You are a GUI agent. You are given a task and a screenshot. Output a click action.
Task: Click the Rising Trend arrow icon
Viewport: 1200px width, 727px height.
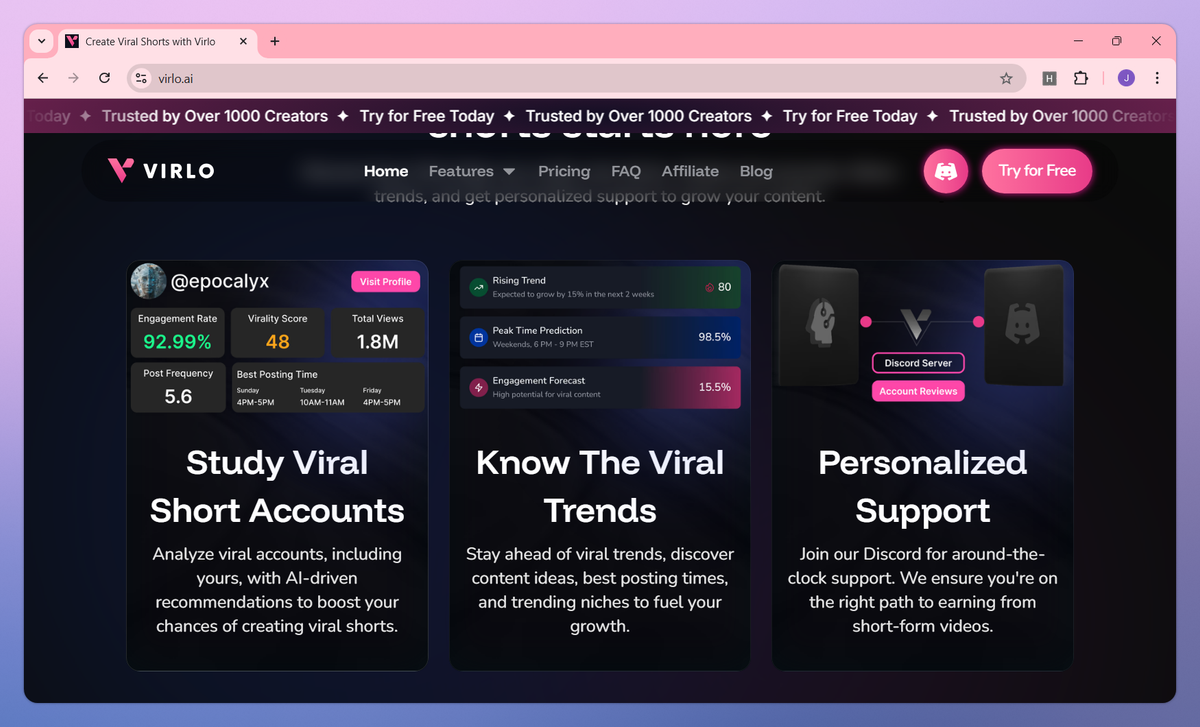[x=478, y=287]
